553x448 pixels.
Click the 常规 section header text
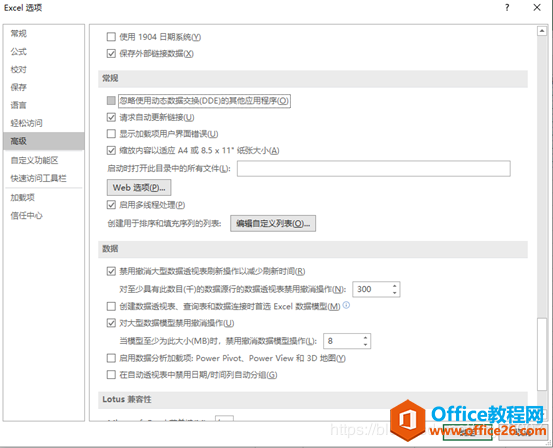(x=110, y=78)
